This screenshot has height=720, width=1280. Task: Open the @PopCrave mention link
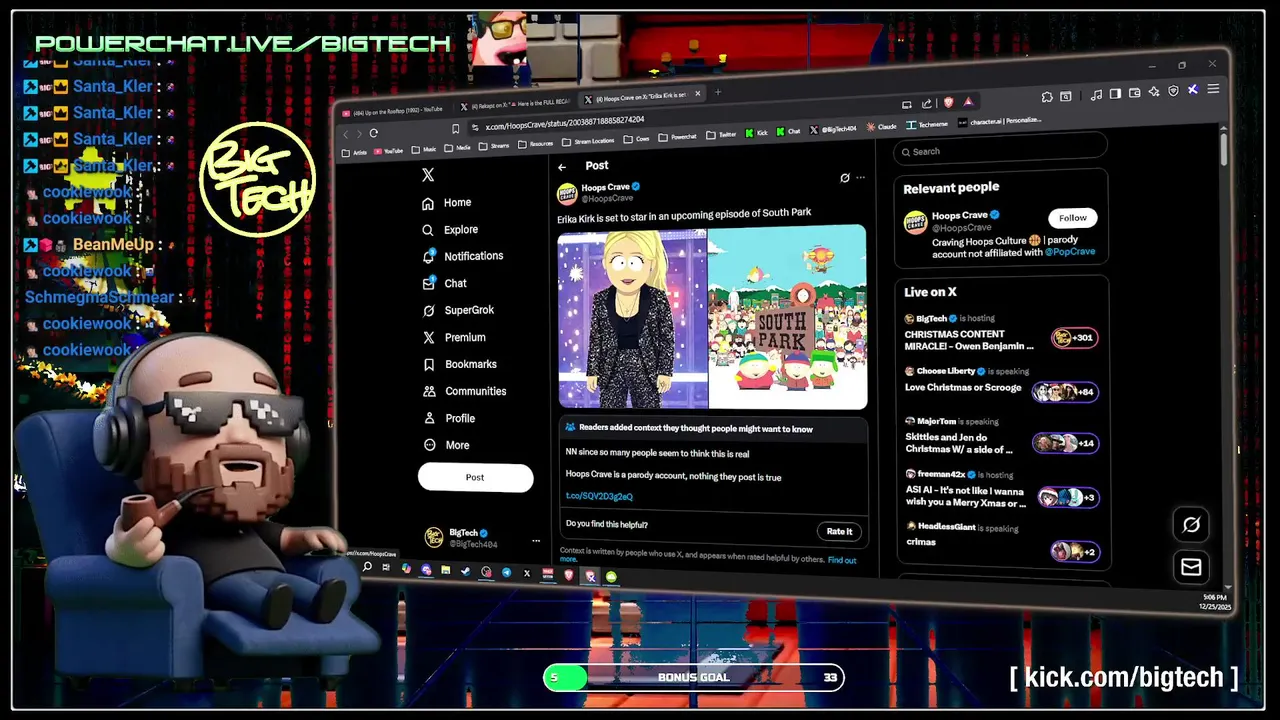tap(1070, 252)
